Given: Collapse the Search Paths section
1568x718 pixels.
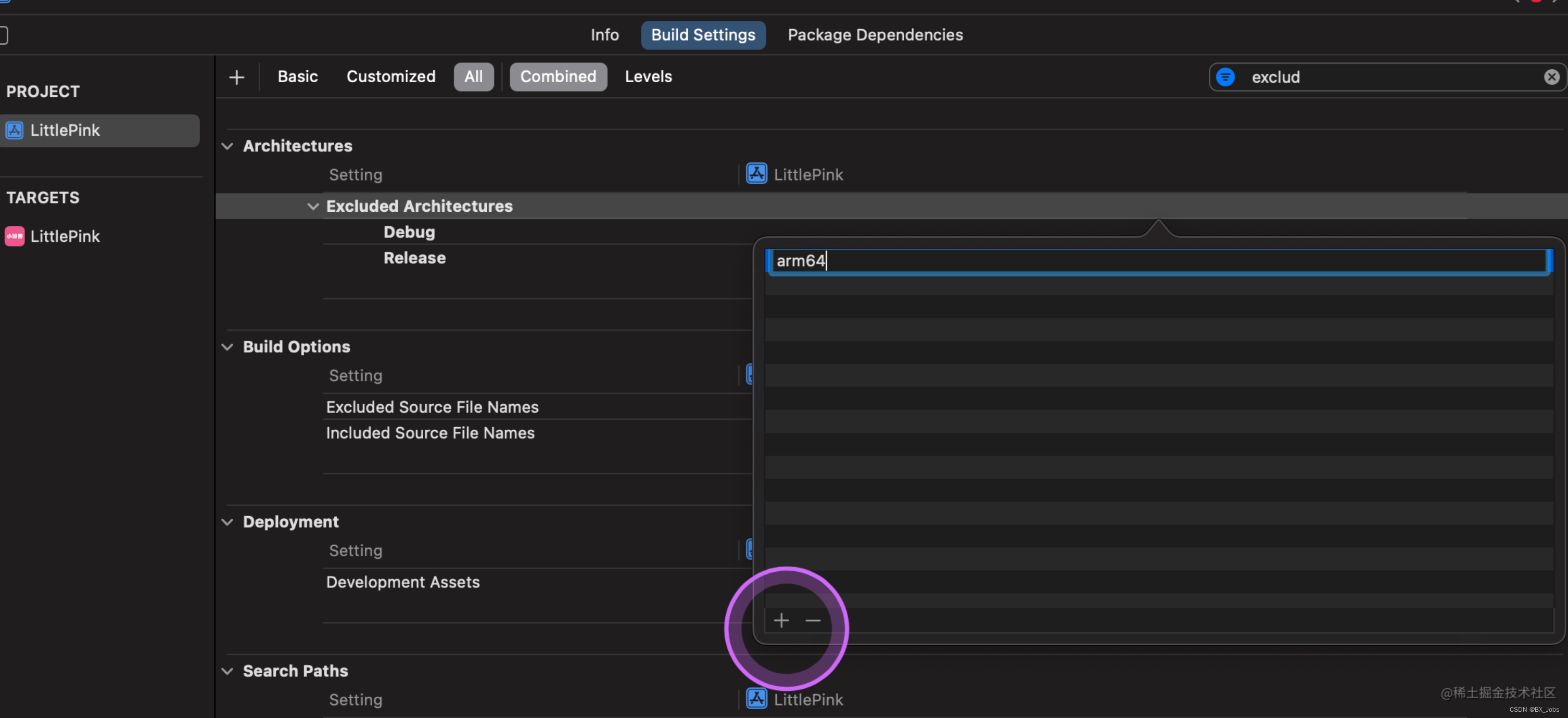Looking at the screenshot, I should click(x=227, y=671).
